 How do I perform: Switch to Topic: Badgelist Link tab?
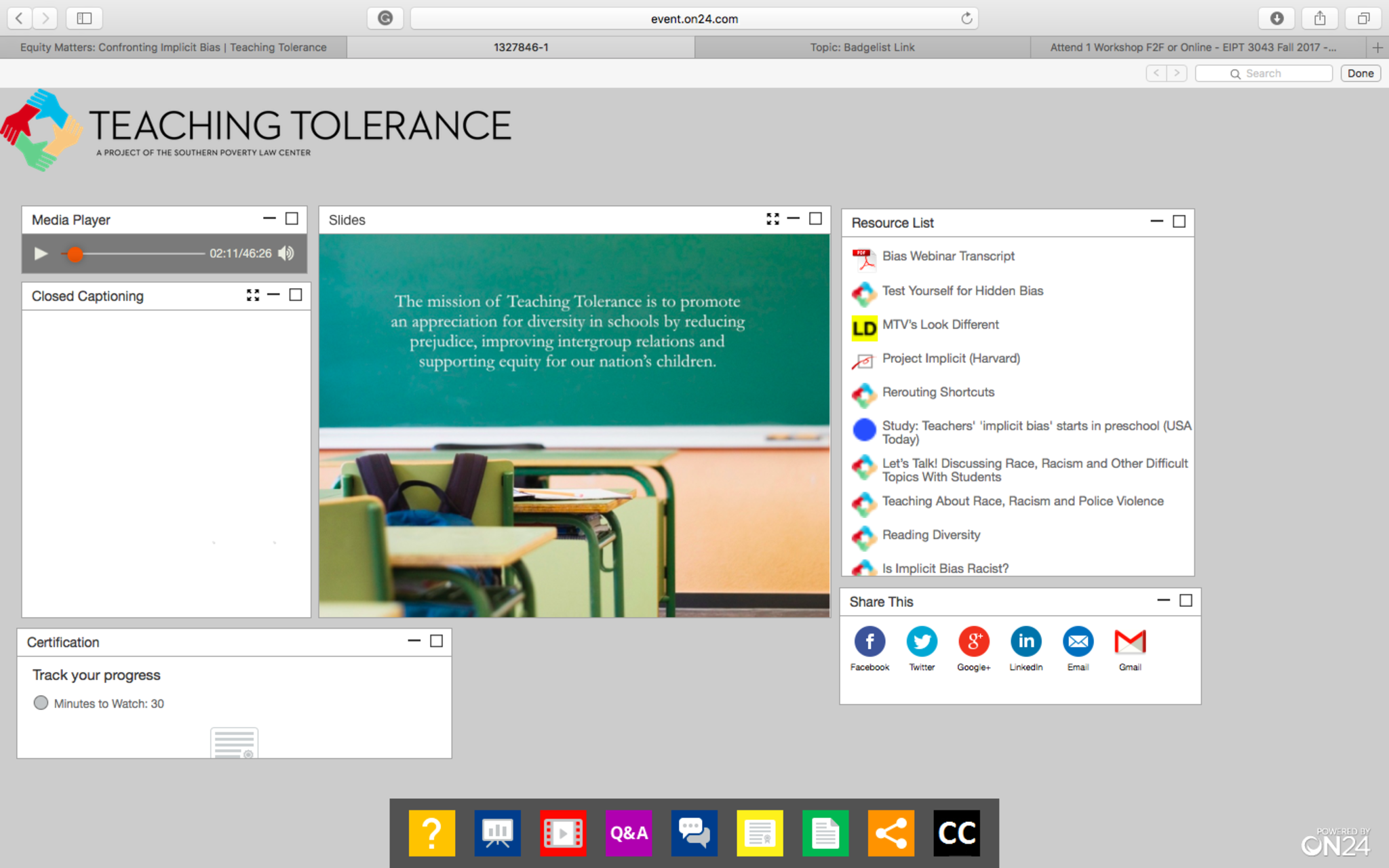pos(861,47)
